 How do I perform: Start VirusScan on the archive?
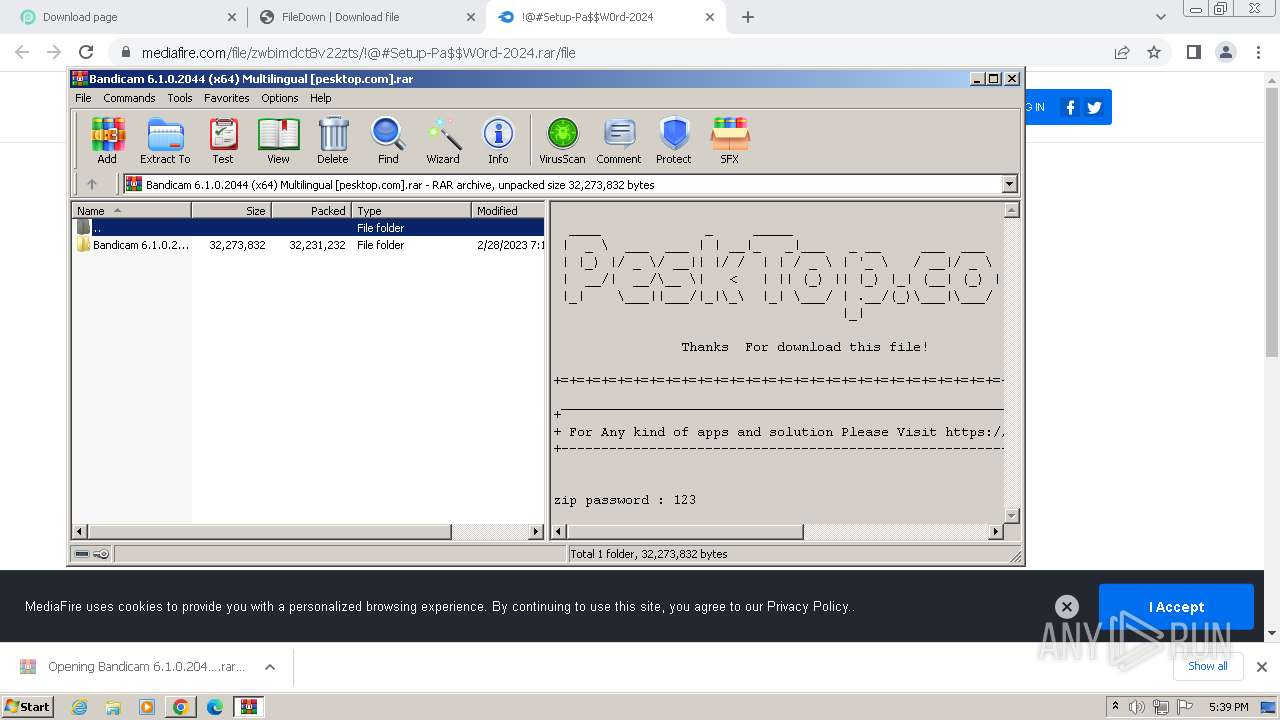[562, 140]
